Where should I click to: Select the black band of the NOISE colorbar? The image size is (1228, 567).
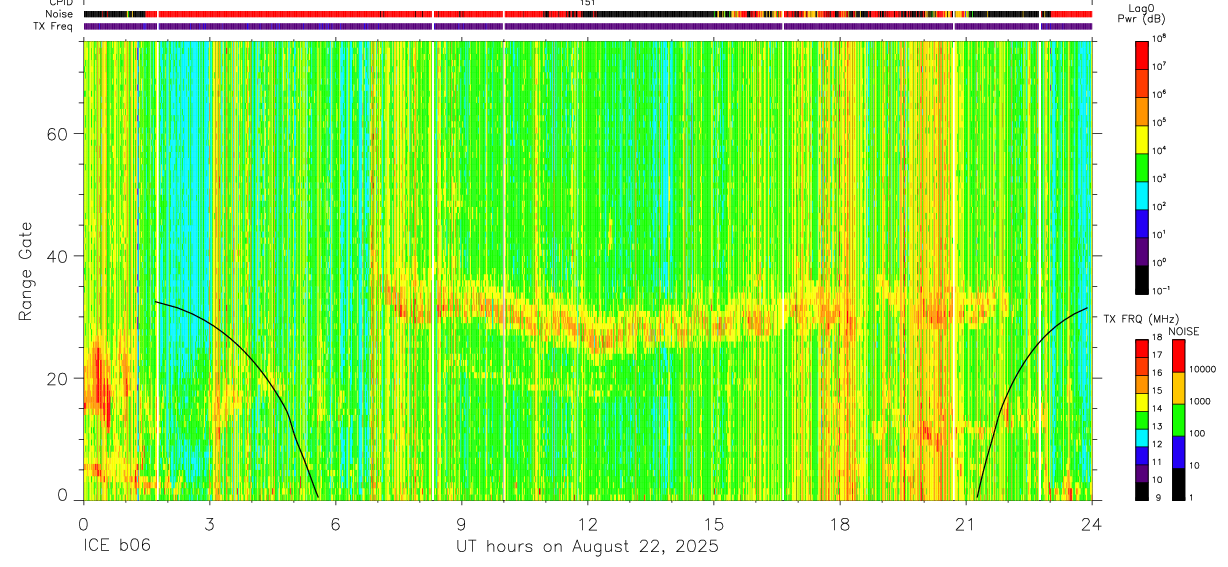(1179, 484)
